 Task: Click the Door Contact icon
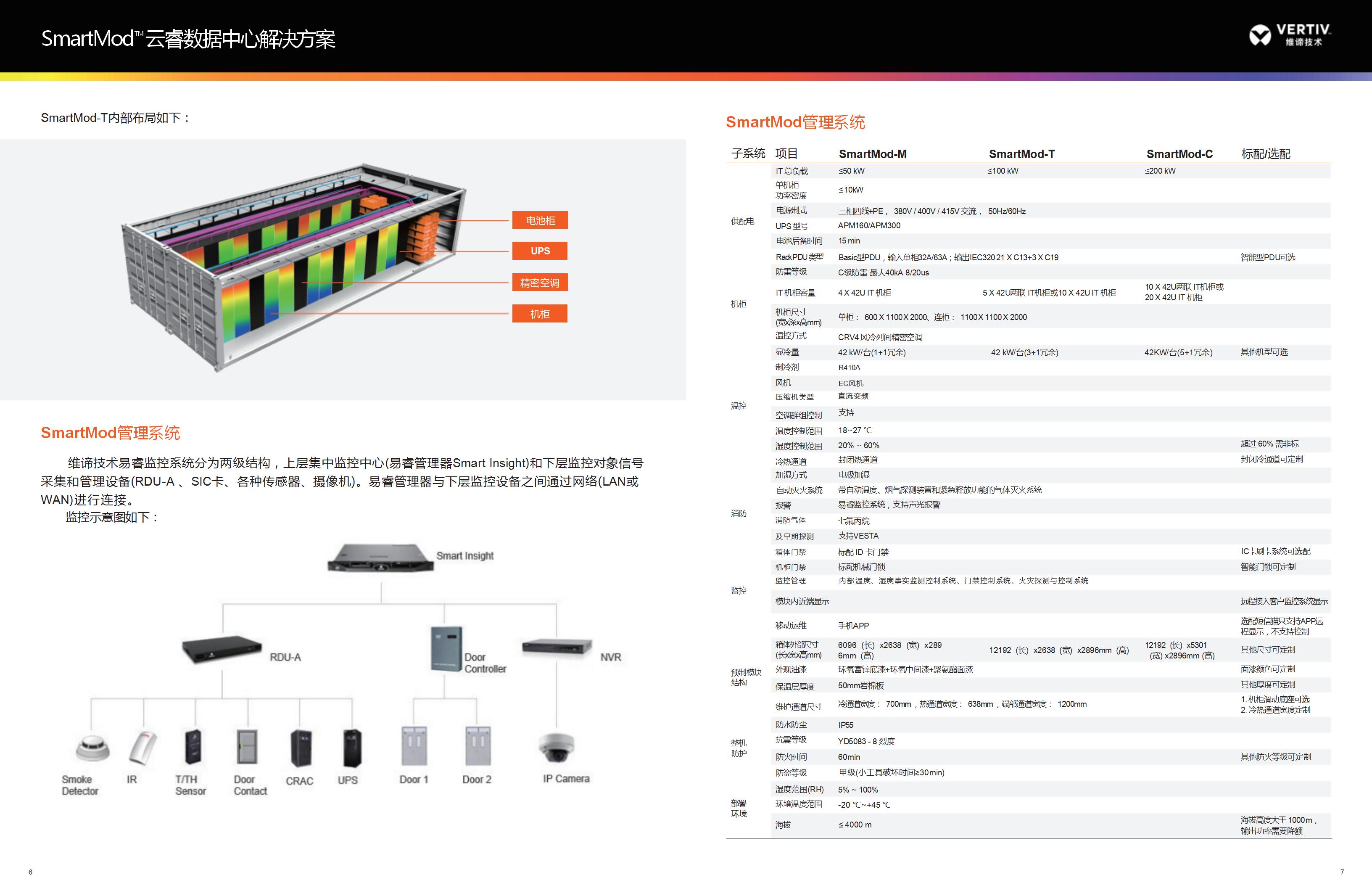click(x=247, y=746)
